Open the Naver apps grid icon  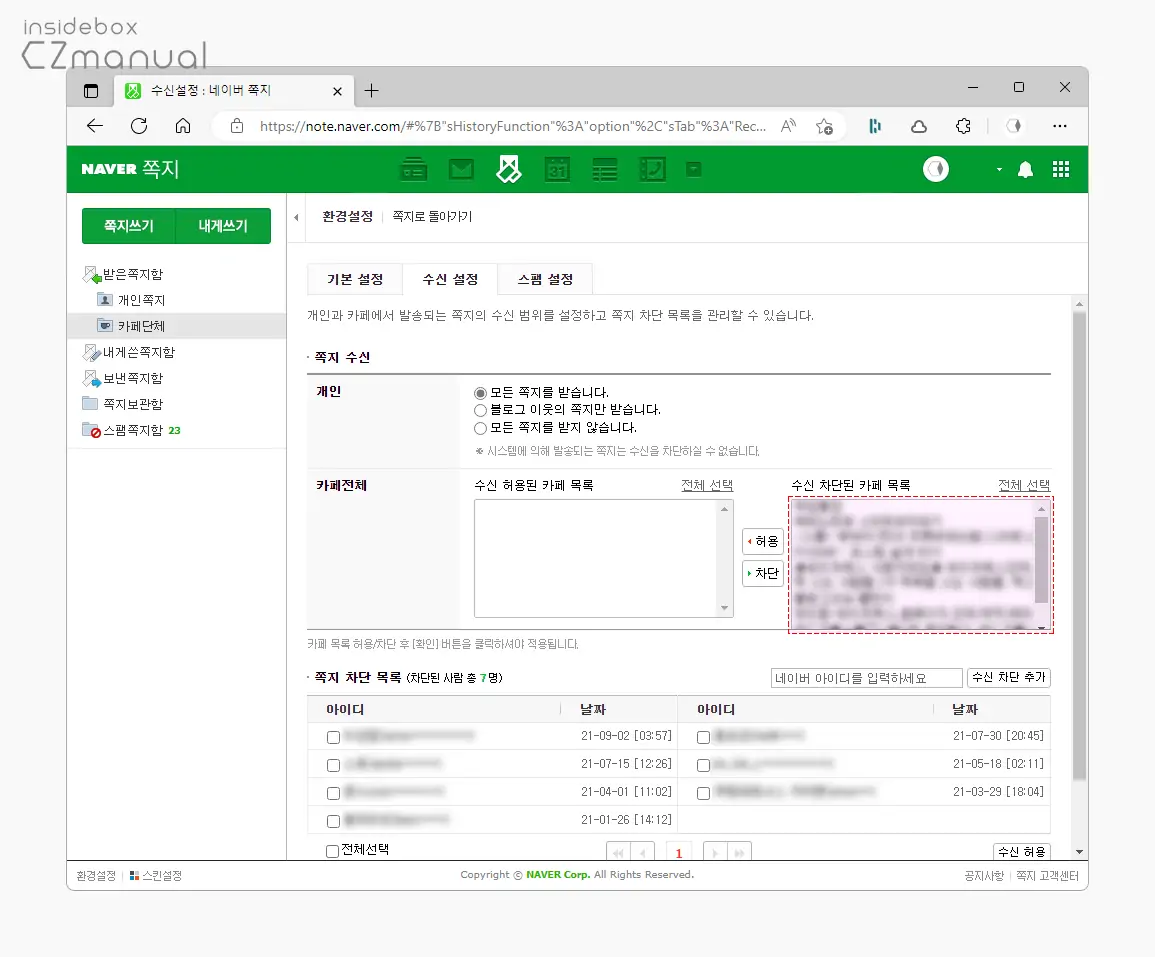click(1061, 170)
